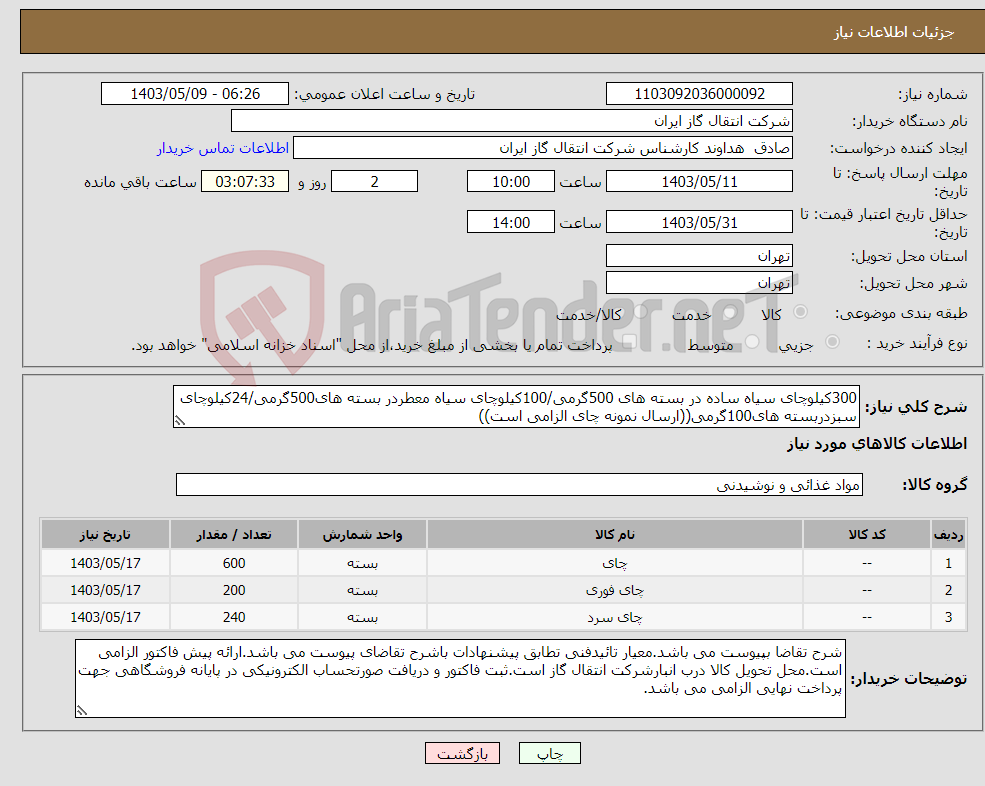The height and width of the screenshot is (786, 985).
Task: Select the کالا radio button
Action: [800, 312]
